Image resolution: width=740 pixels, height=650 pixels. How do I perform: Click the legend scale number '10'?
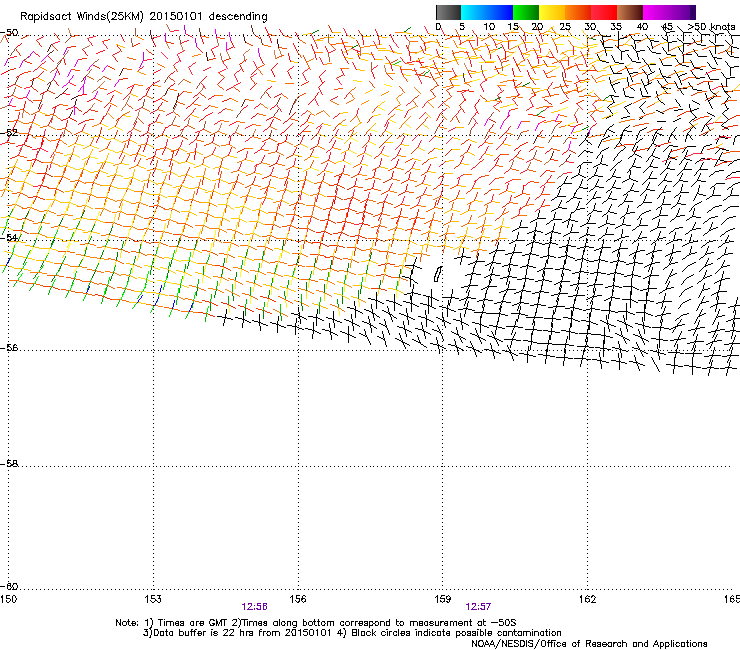point(489,27)
